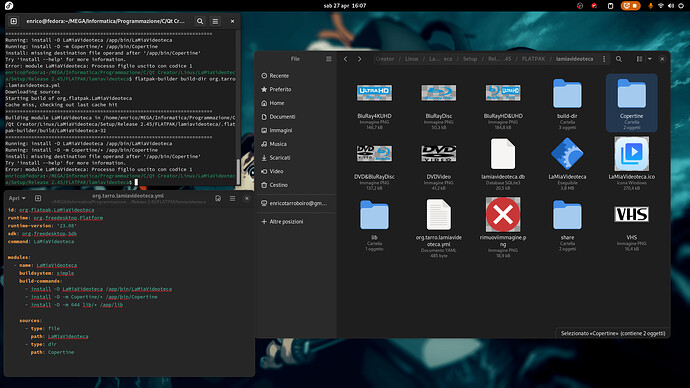The height and width of the screenshot is (388, 690).
Task: Open the LaMiaVideoteca executable icon
Action: coord(567,154)
